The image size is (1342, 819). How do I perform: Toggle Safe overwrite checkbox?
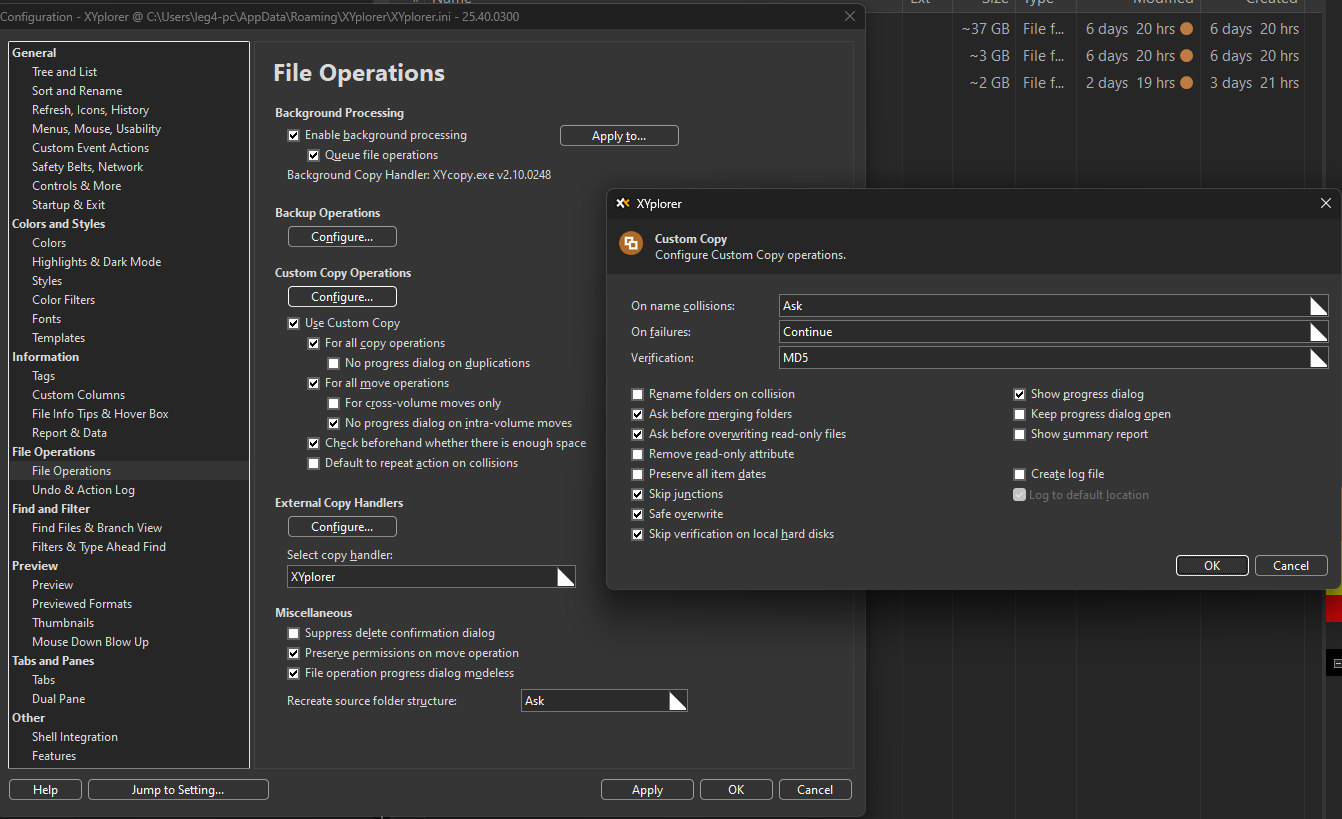coord(637,514)
